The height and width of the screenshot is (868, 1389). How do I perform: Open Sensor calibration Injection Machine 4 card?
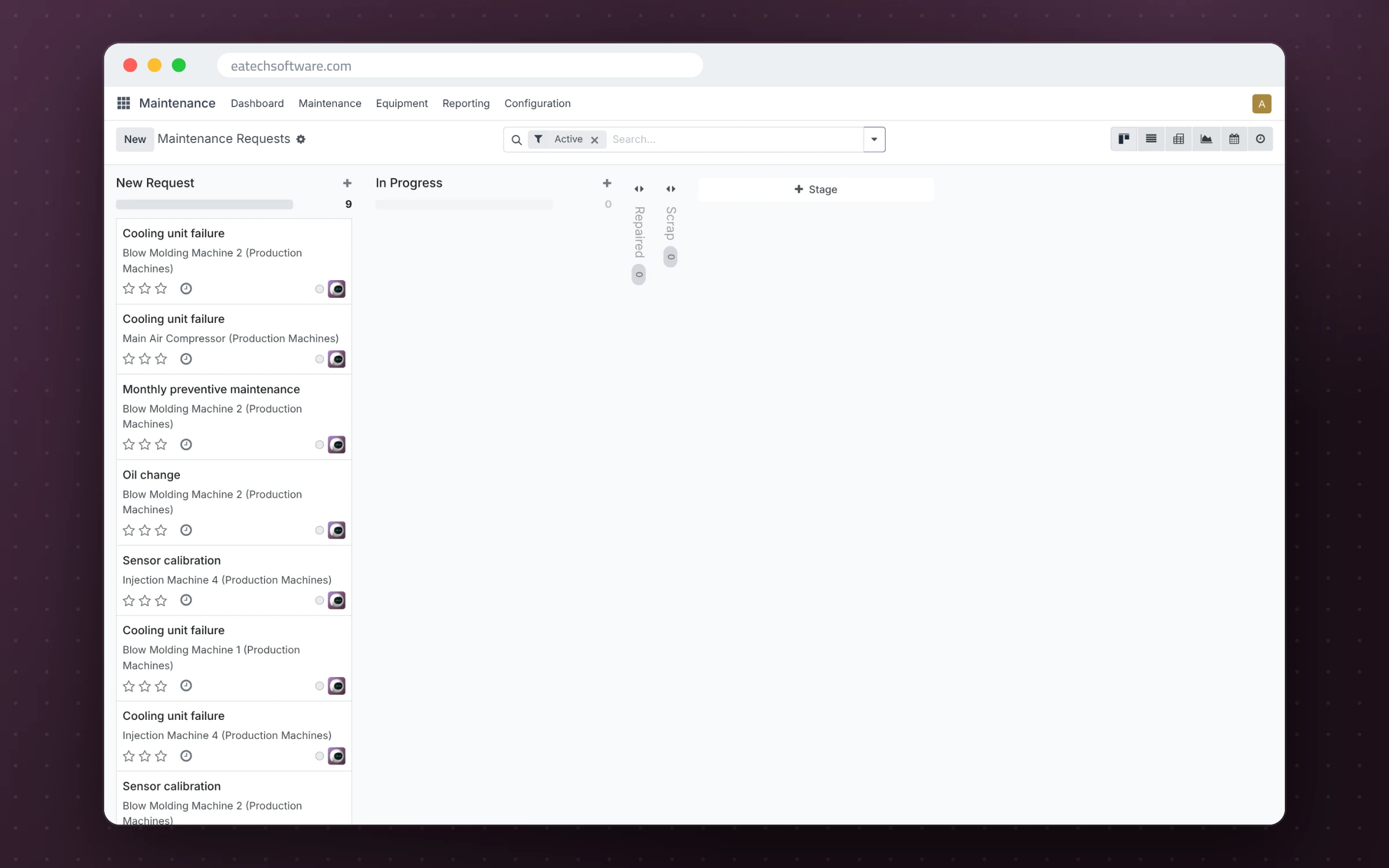[x=234, y=580]
